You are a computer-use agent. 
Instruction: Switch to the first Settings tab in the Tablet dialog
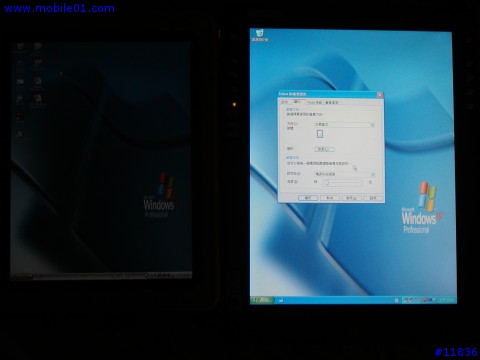point(284,102)
